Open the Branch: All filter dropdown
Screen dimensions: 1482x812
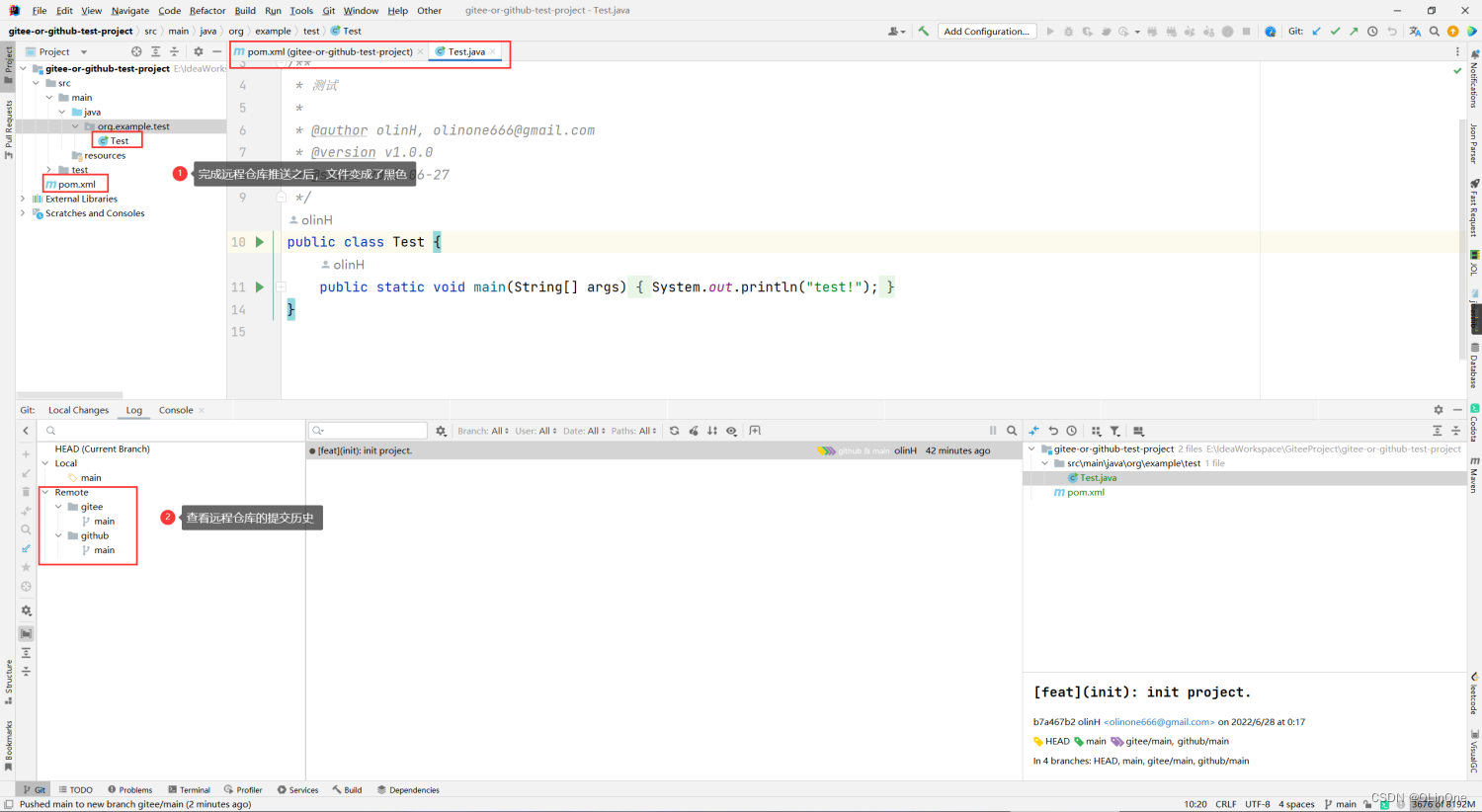point(483,431)
